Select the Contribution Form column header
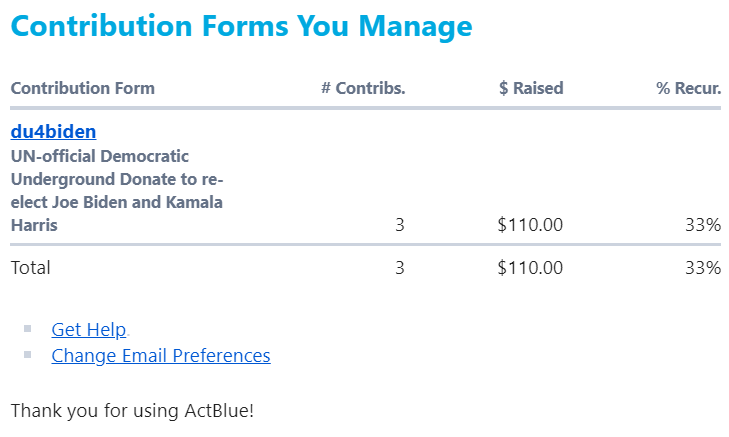Screen dimensions: 729x437 click(82, 88)
